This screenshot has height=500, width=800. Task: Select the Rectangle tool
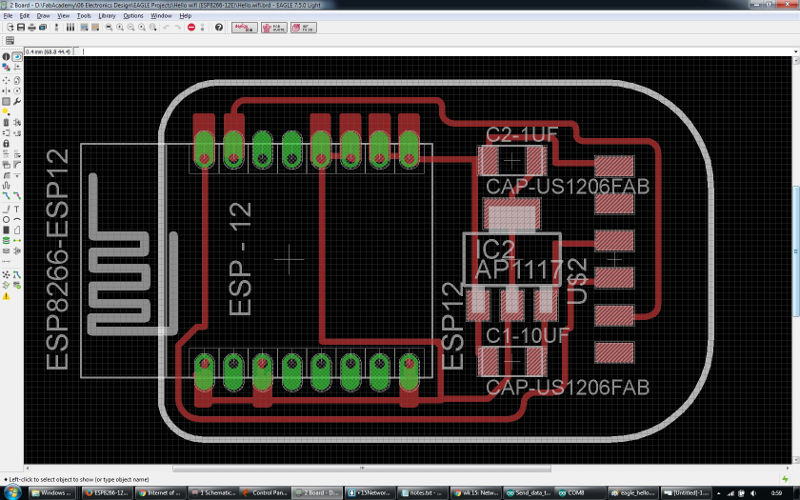tap(6, 230)
